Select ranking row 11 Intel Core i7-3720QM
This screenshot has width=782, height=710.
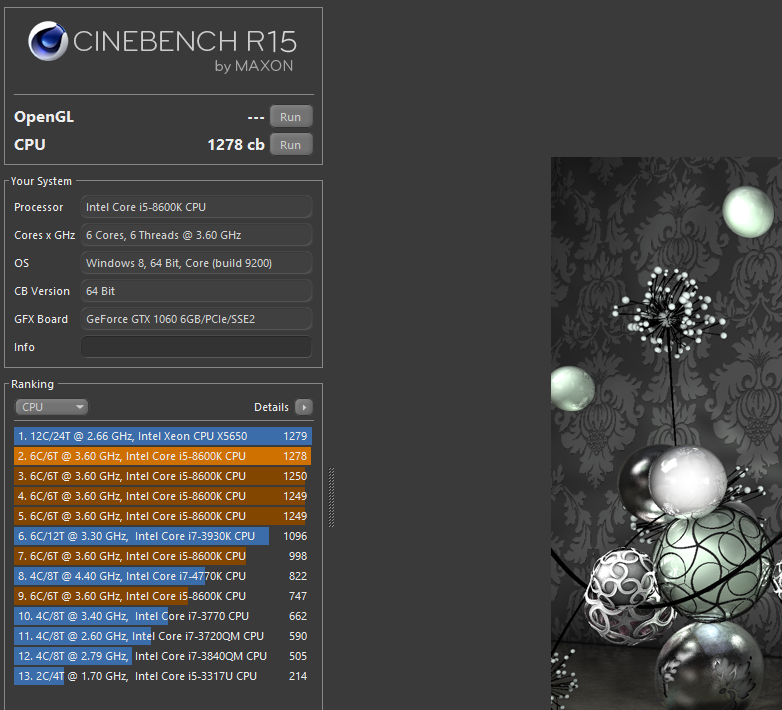pyautogui.click(x=163, y=636)
